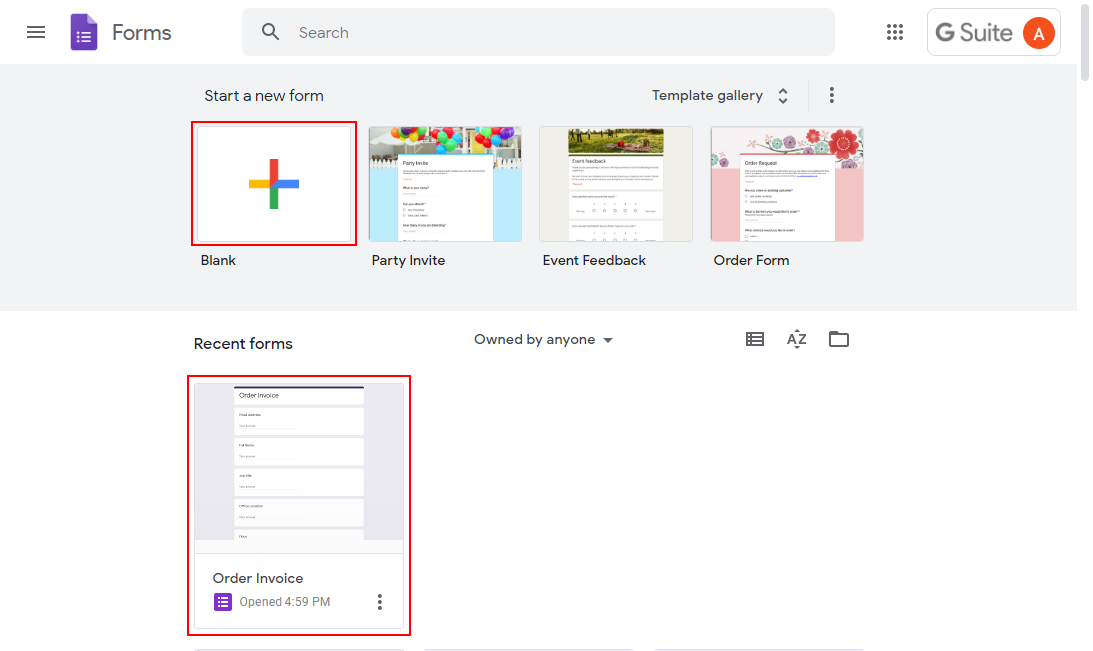1093x651 pixels.
Task: Click the orange account avatar
Action: 1038,33
